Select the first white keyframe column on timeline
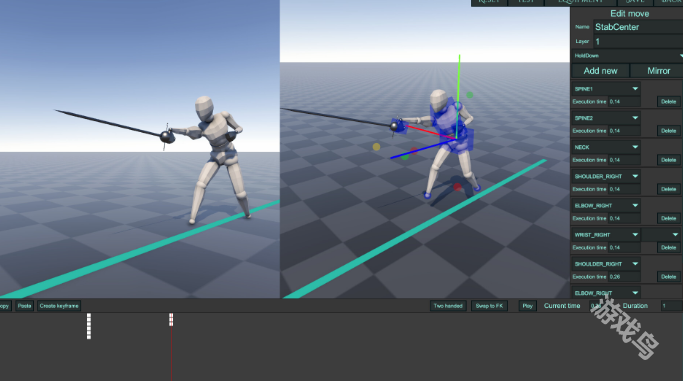This screenshot has width=683, height=381. pos(89,326)
